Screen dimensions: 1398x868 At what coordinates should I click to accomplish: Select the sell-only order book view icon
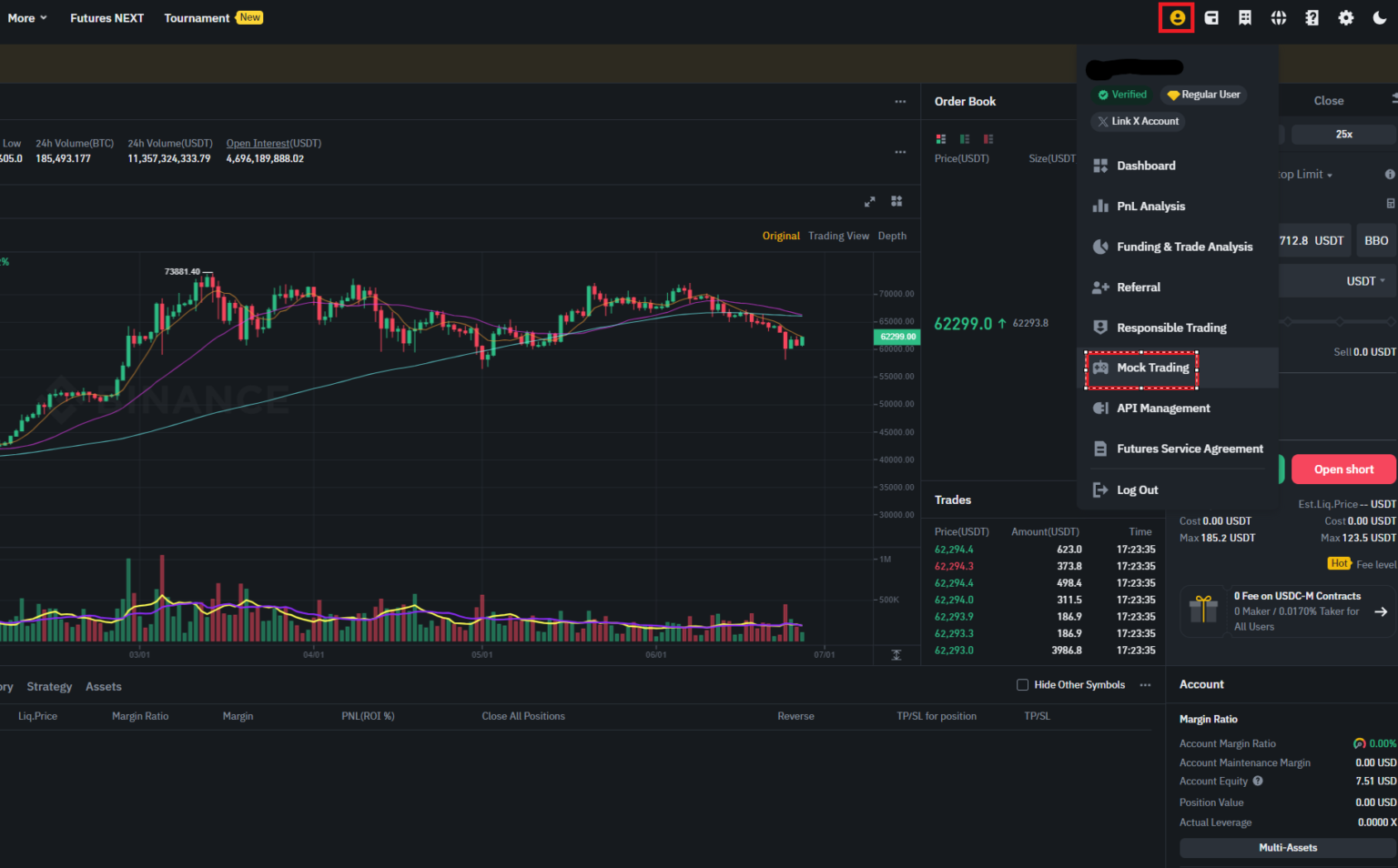(988, 138)
